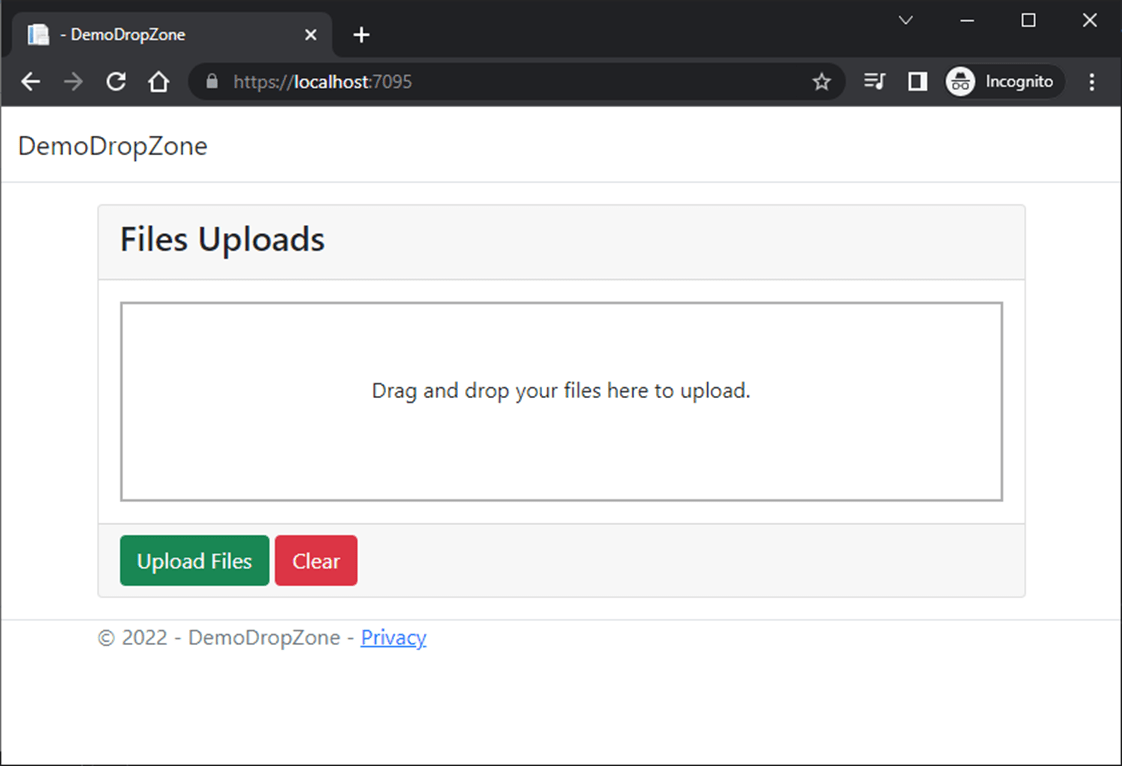Click the drag and drop upload zone

pos(562,400)
